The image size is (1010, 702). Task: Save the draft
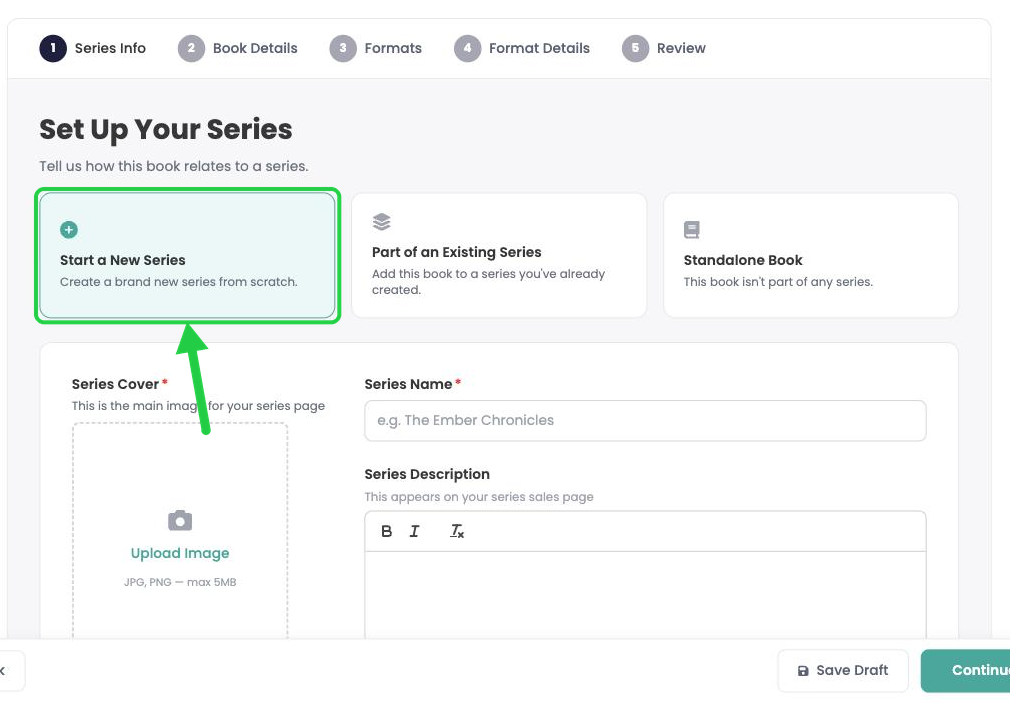click(x=843, y=670)
